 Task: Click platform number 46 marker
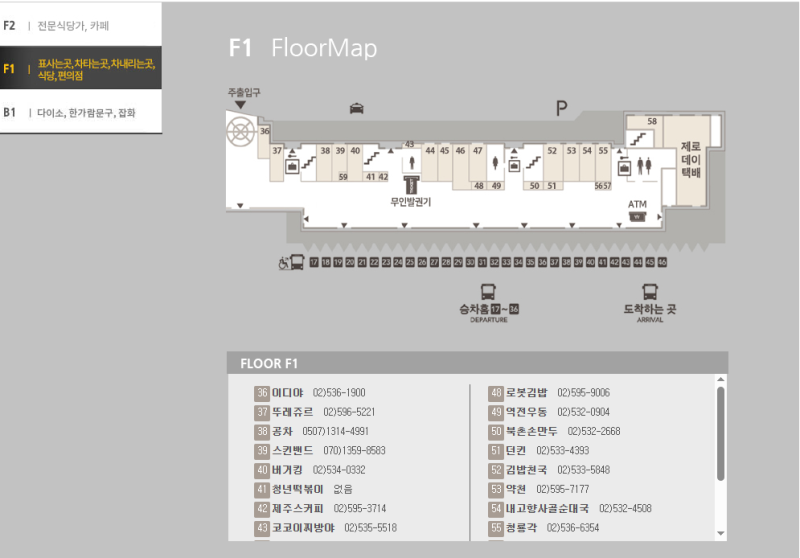(x=662, y=262)
